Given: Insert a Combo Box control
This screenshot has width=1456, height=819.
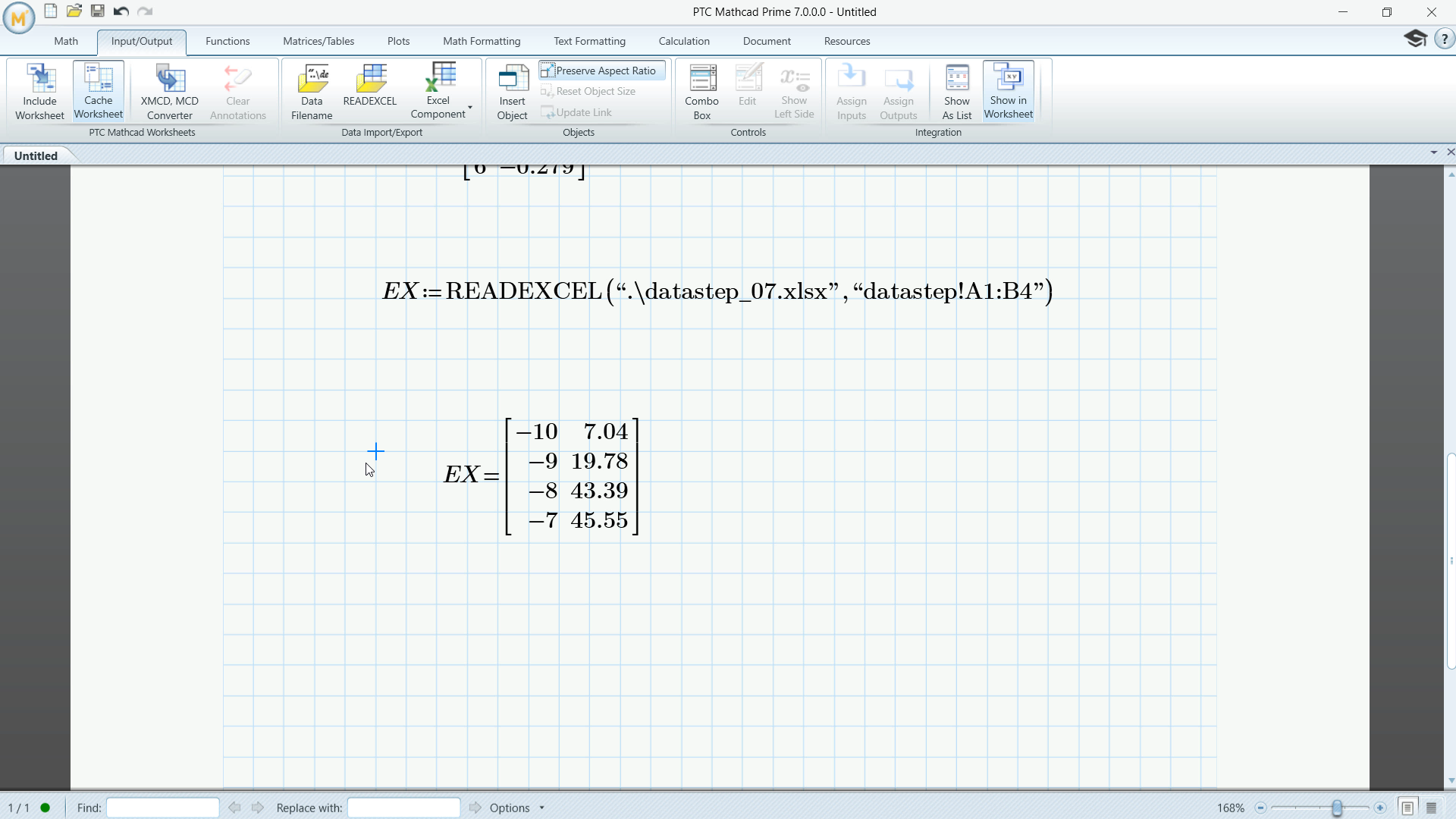Looking at the screenshot, I should pyautogui.click(x=702, y=92).
